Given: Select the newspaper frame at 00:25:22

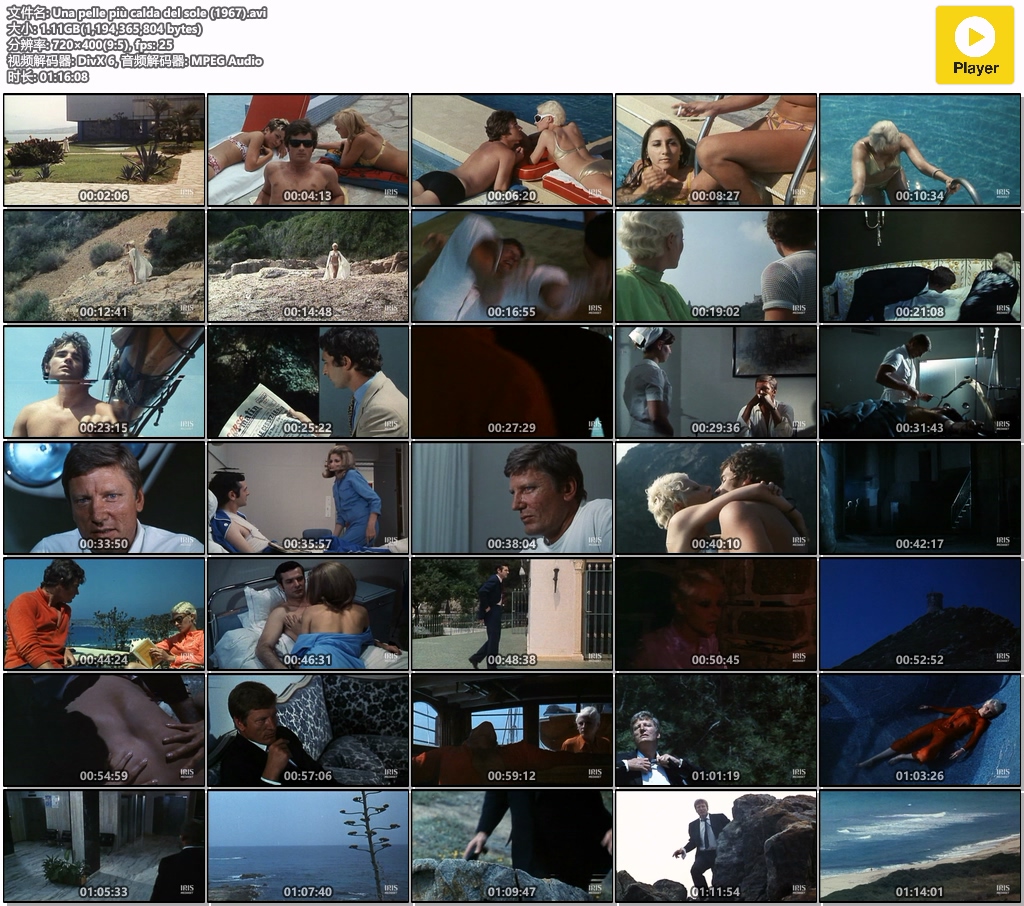Looking at the screenshot, I should [x=308, y=382].
